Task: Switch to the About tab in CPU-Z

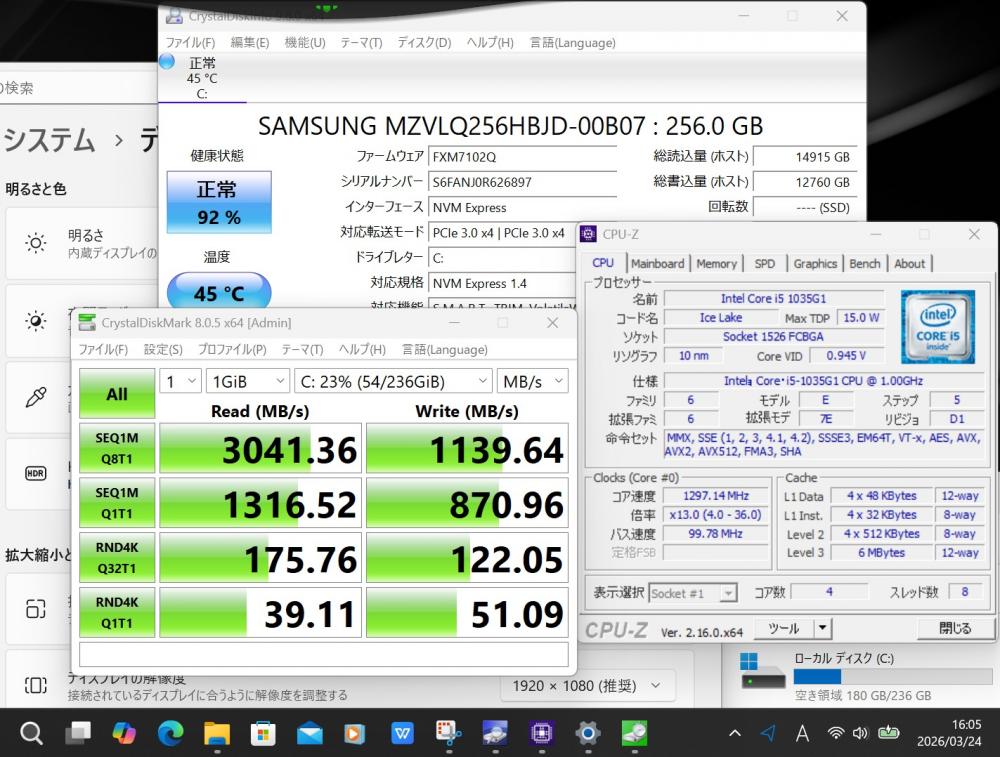Action: (x=909, y=263)
